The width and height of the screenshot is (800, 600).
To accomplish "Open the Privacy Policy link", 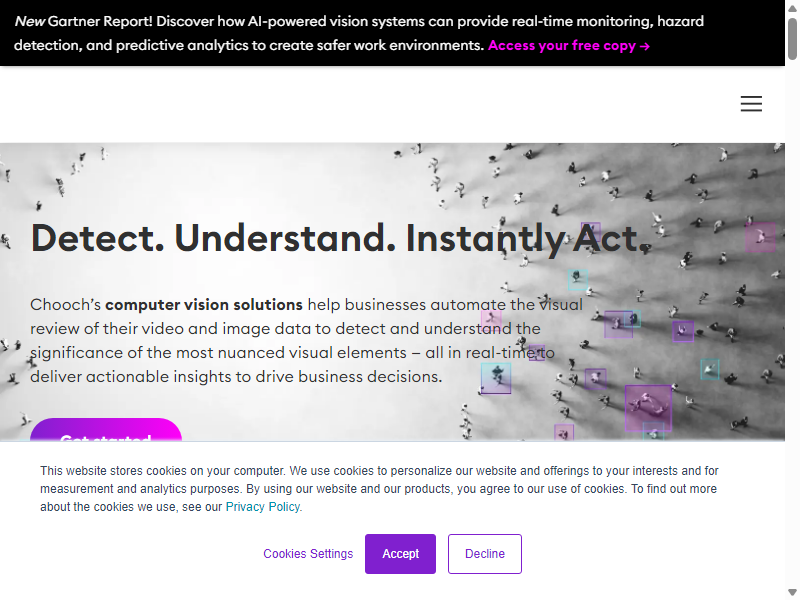I will coord(263,507).
